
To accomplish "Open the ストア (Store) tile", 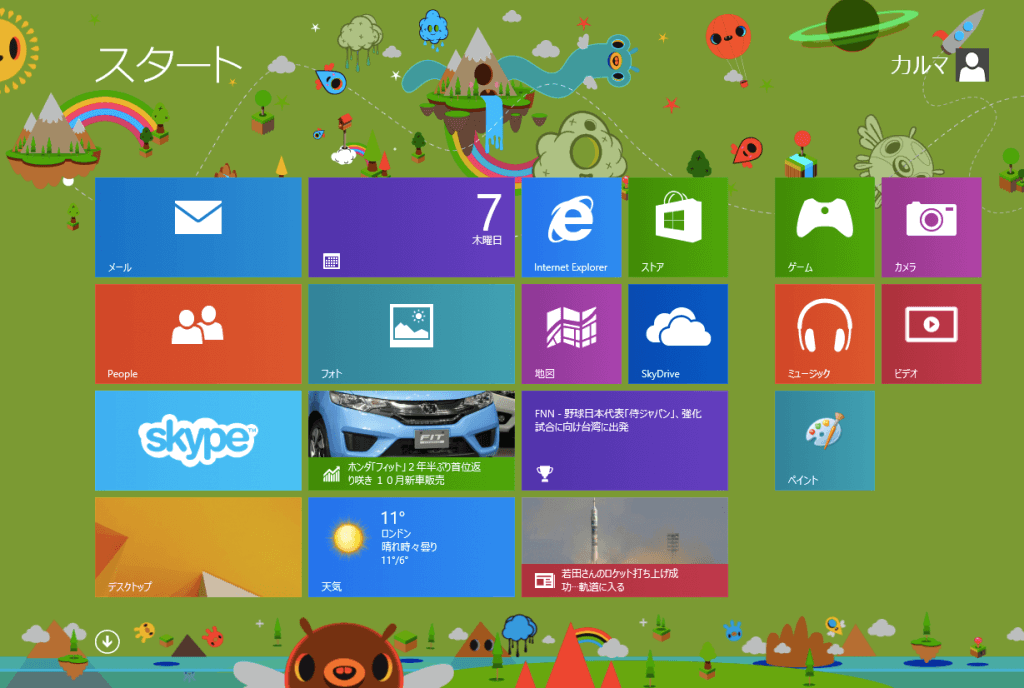I will coord(678,227).
